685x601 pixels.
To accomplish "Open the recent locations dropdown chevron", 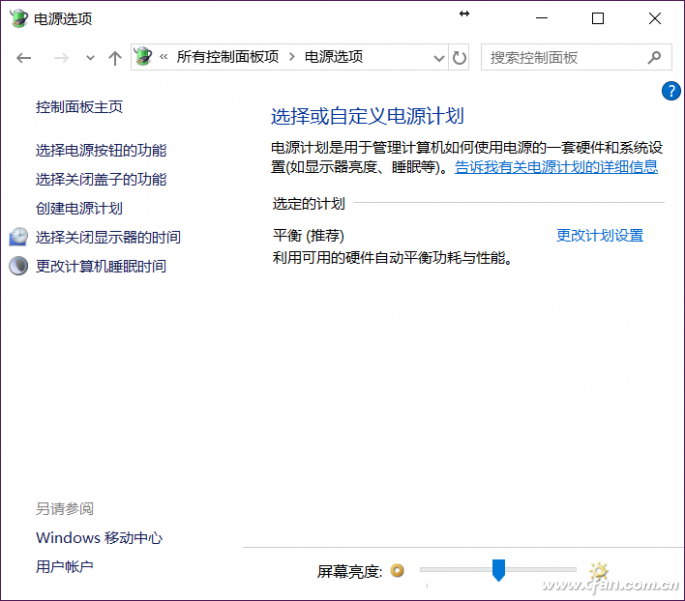I will click(90, 58).
